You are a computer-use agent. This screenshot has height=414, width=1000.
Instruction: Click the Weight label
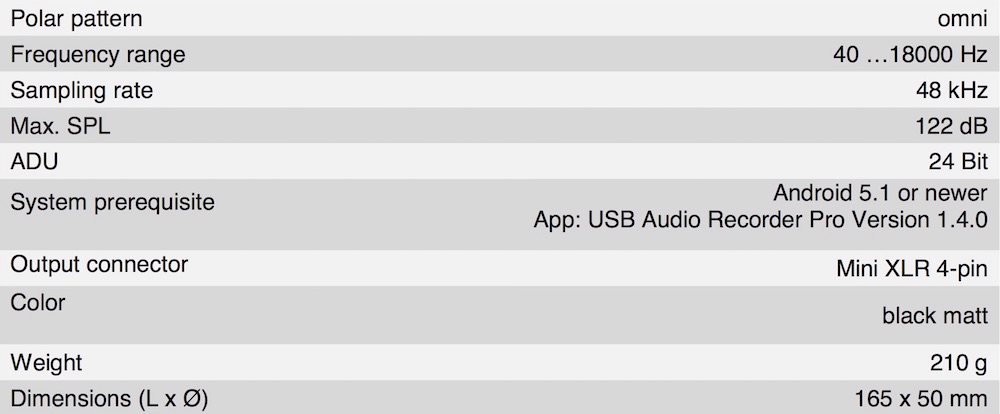(46, 363)
